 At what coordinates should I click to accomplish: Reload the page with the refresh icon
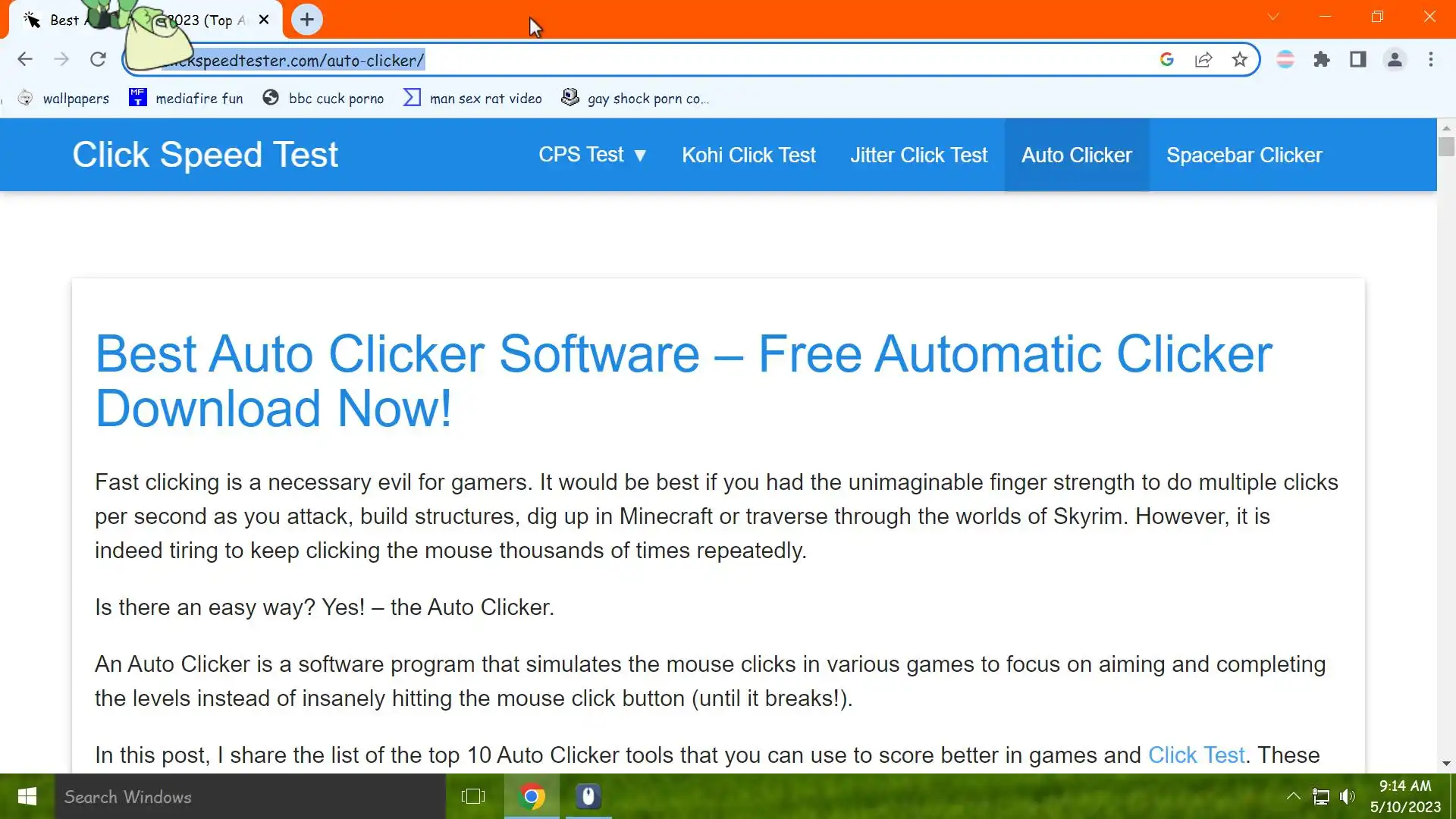[x=98, y=59]
